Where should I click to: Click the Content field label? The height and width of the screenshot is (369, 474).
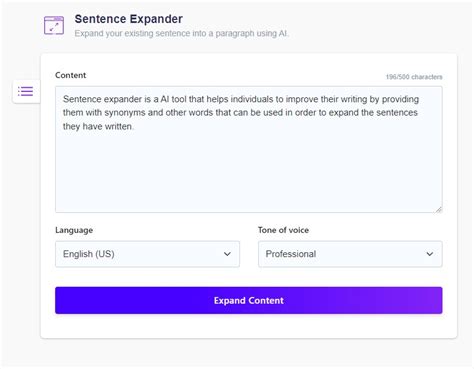(70, 75)
